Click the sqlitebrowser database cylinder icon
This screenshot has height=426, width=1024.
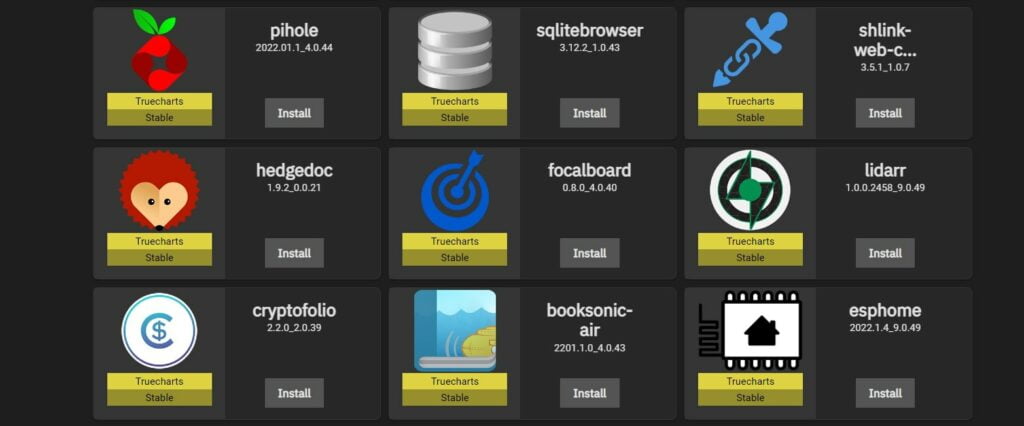pos(455,50)
